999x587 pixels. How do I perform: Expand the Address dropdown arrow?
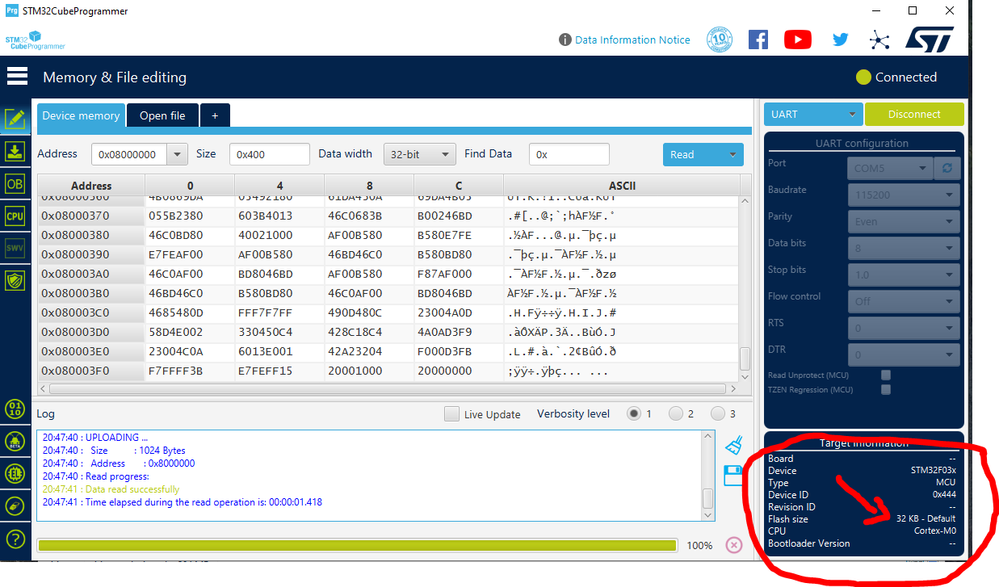coord(177,154)
